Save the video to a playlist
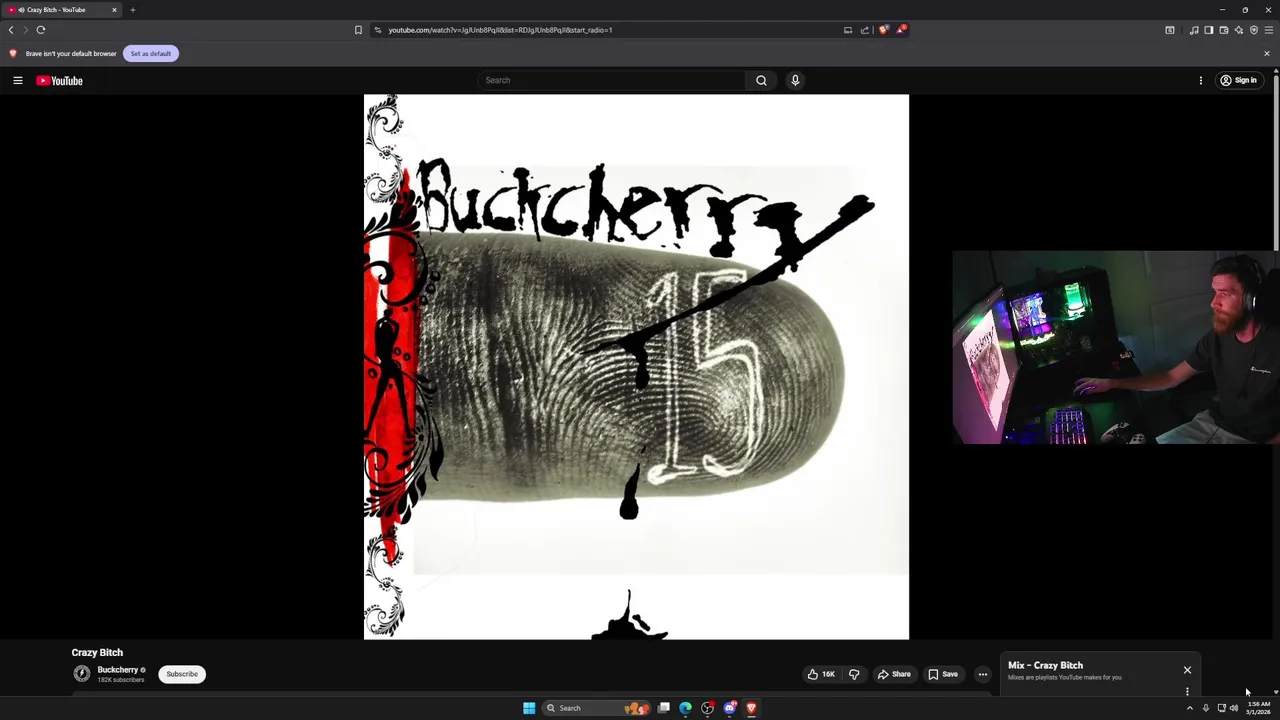The image size is (1280, 720). point(942,674)
